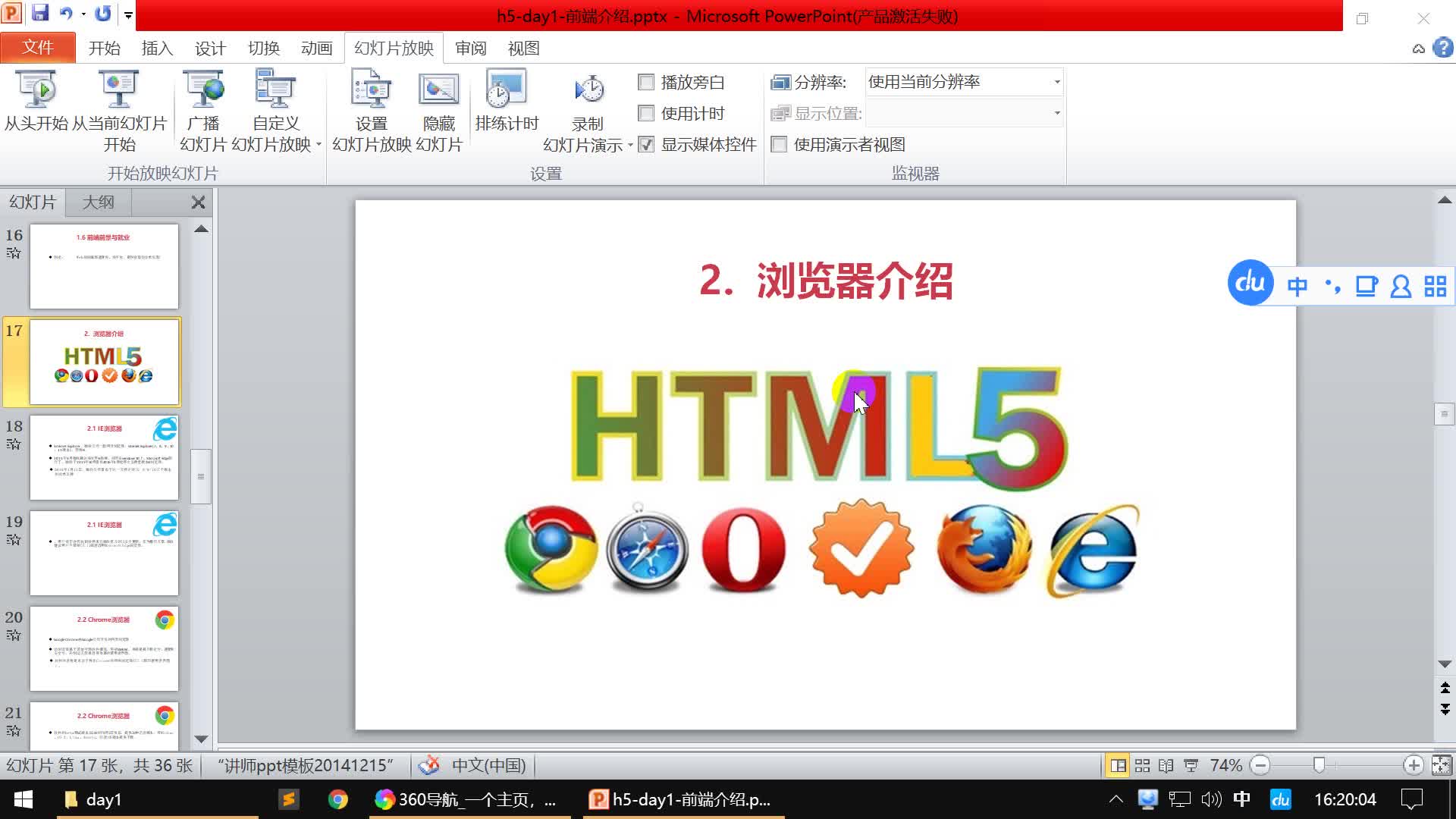Switch to the Insert (插入) tab
The image size is (1456, 819).
[x=157, y=48]
